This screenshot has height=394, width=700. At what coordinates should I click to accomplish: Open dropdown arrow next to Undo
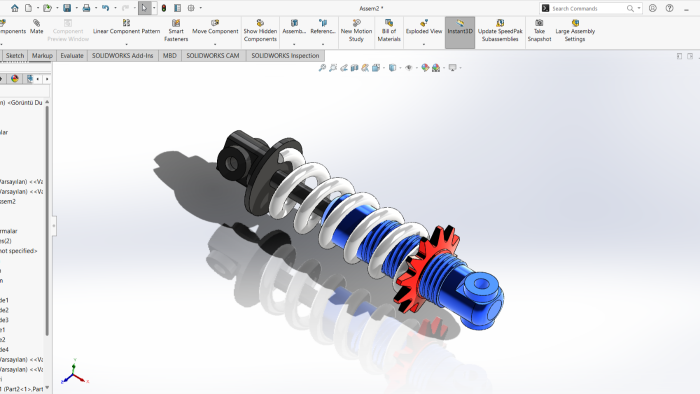[x=115, y=8]
